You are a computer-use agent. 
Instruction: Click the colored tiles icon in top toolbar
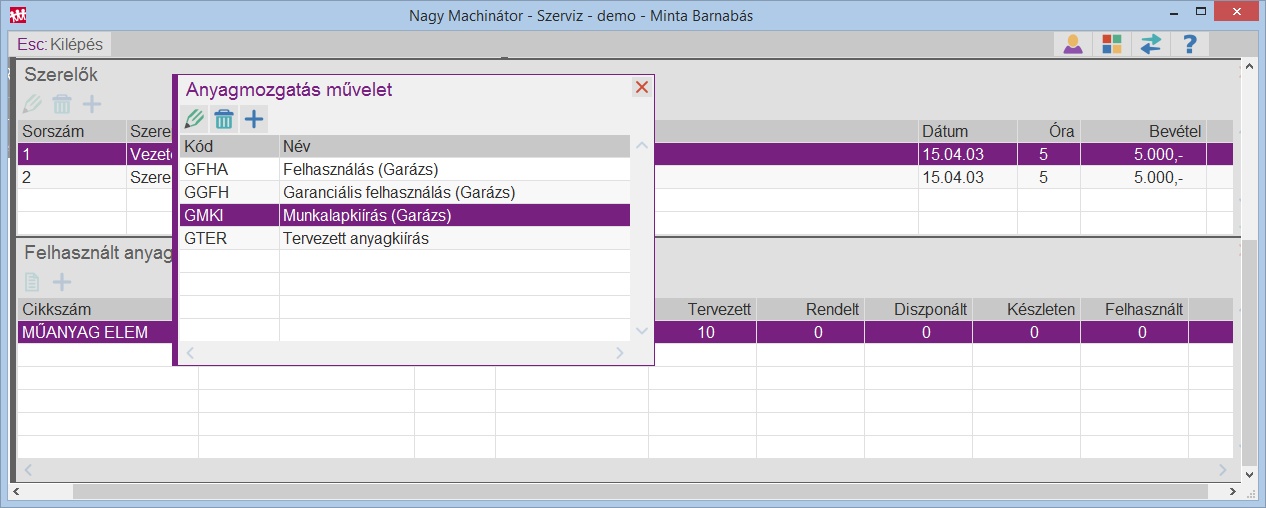(1112, 45)
